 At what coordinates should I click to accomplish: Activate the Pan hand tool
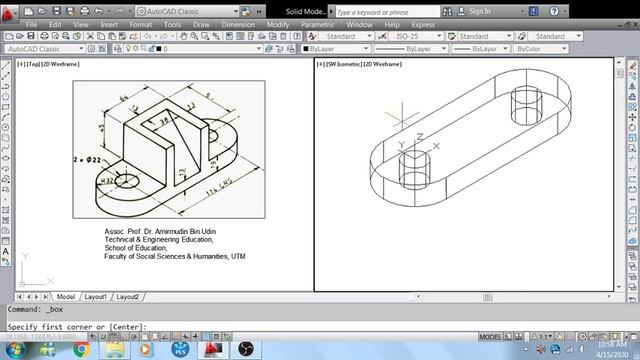click(x=183, y=36)
